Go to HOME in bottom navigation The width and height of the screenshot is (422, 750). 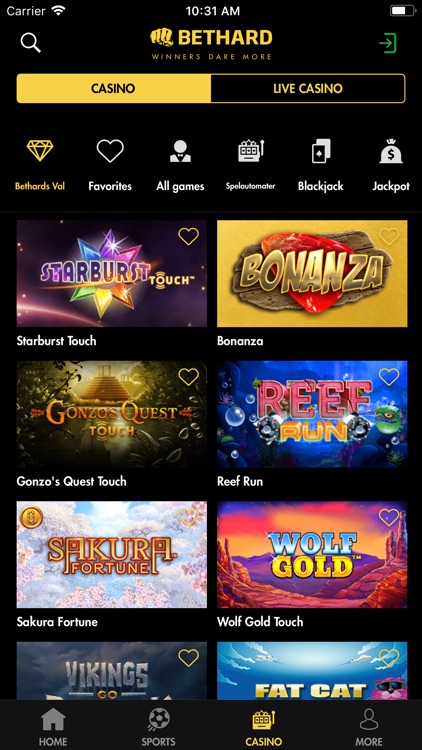click(x=53, y=727)
